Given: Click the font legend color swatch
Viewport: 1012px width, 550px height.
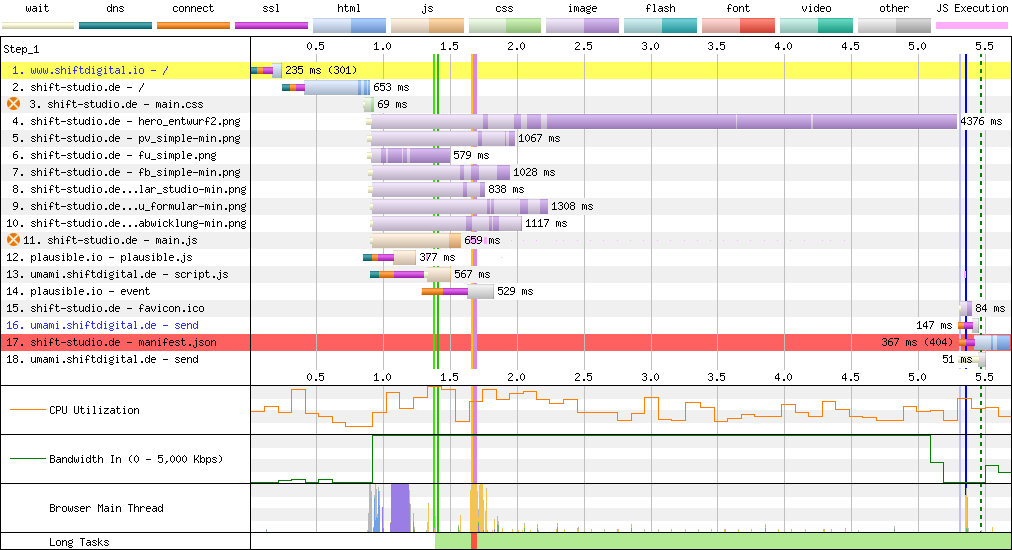Looking at the screenshot, I should [x=738, y=26].
